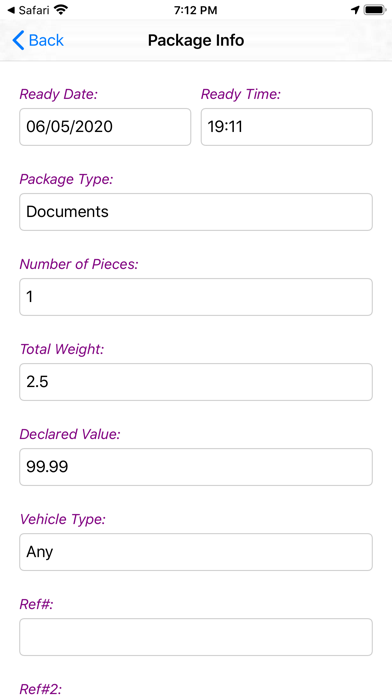This screenshot has width=392, height=696.
Task: Return to Safari via status bar arrow
Action: point(12,10)
